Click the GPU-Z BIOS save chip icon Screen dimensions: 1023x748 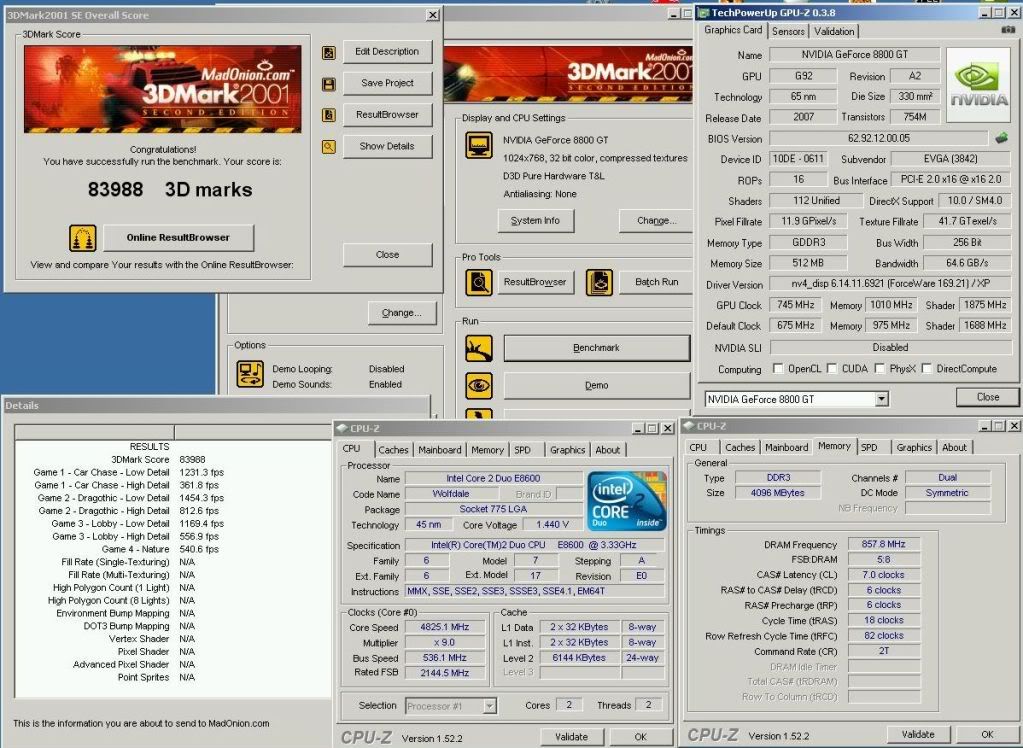(1001, 138)
